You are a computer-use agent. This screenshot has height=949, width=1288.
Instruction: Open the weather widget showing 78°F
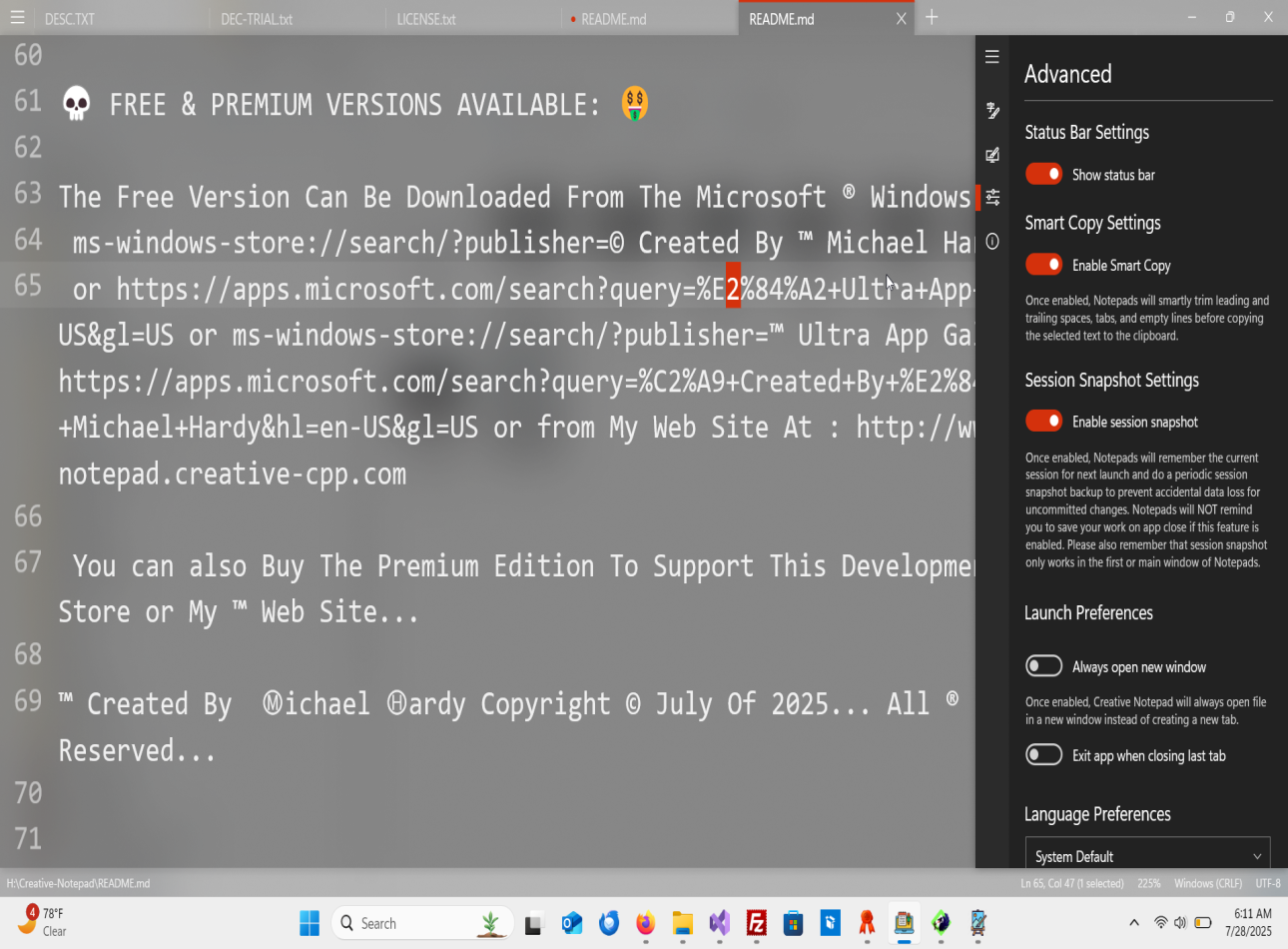coord(42,922)
